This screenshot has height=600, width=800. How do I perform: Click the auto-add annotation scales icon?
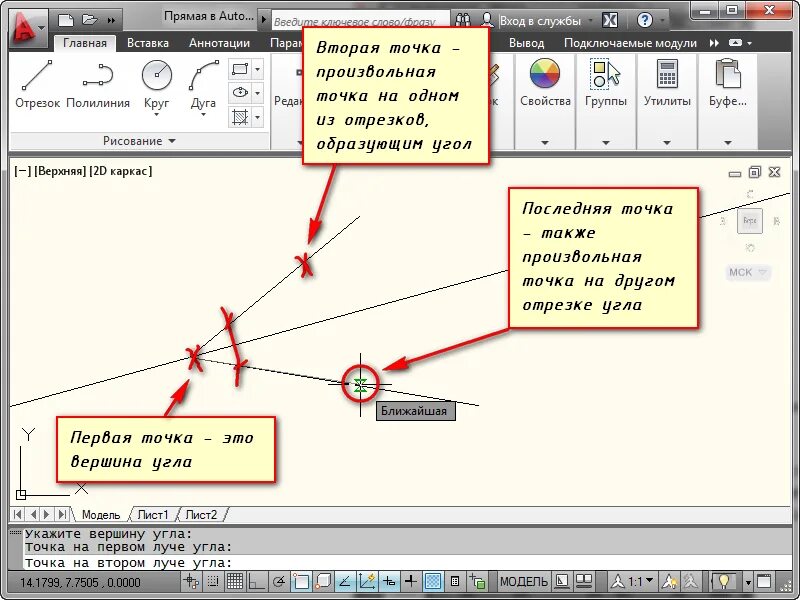[x=691, y=582]
